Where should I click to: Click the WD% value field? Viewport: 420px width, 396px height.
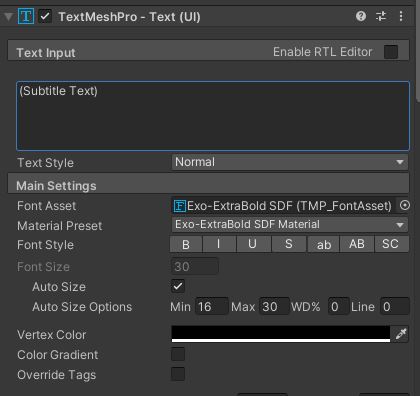(338, 306)
